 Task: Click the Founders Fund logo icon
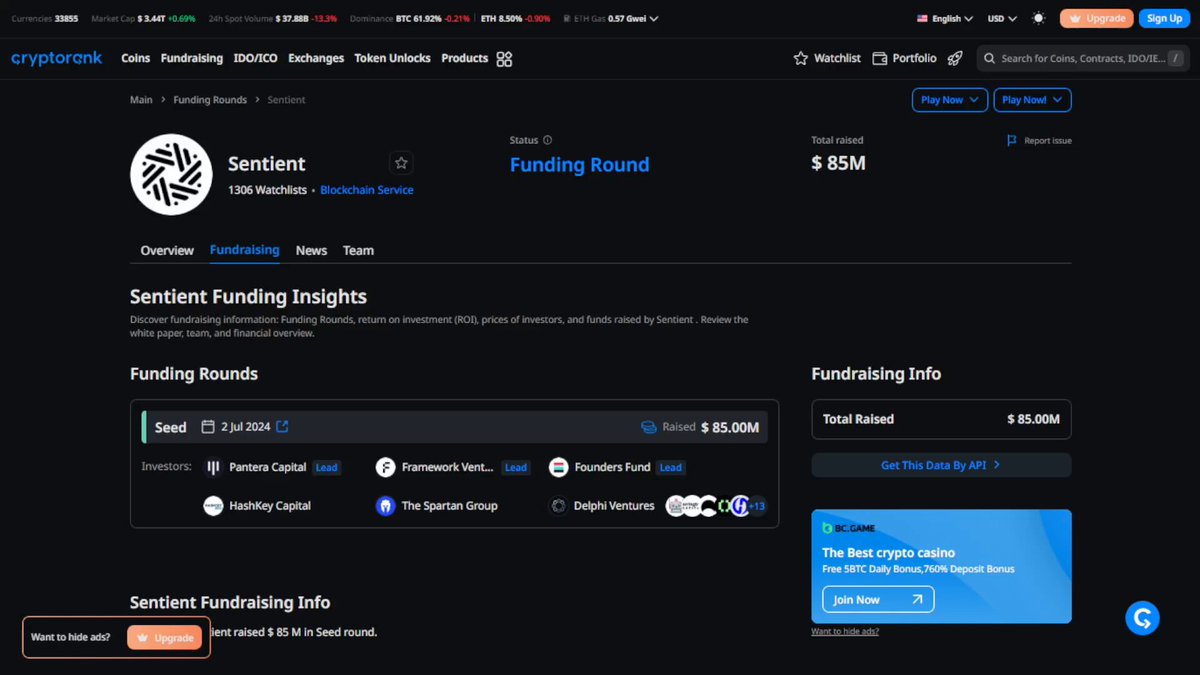(558, 467)
